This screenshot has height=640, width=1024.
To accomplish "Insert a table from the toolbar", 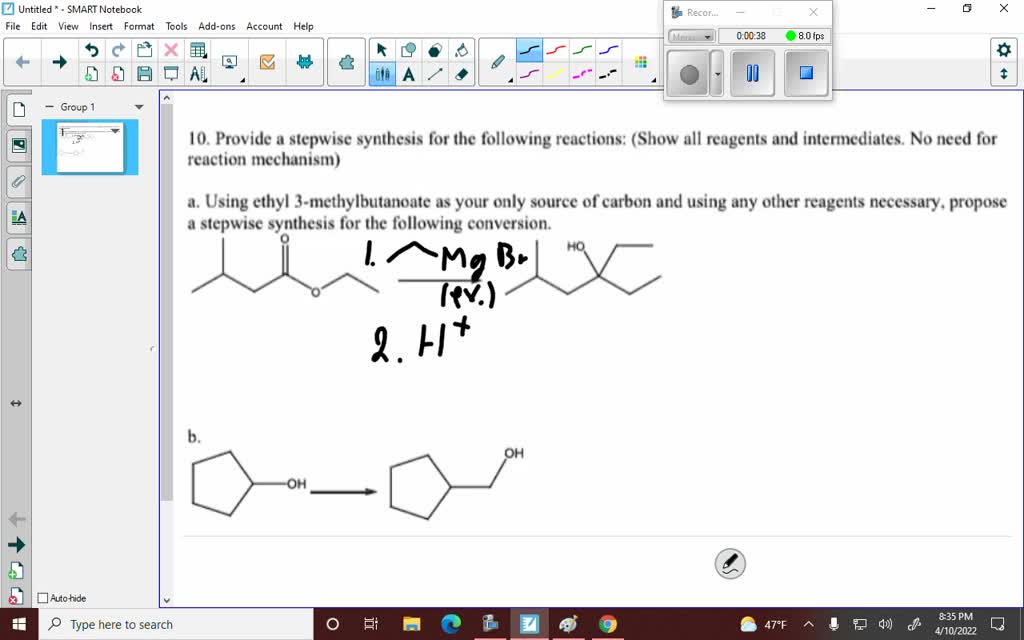I will (x=198, y=50).
